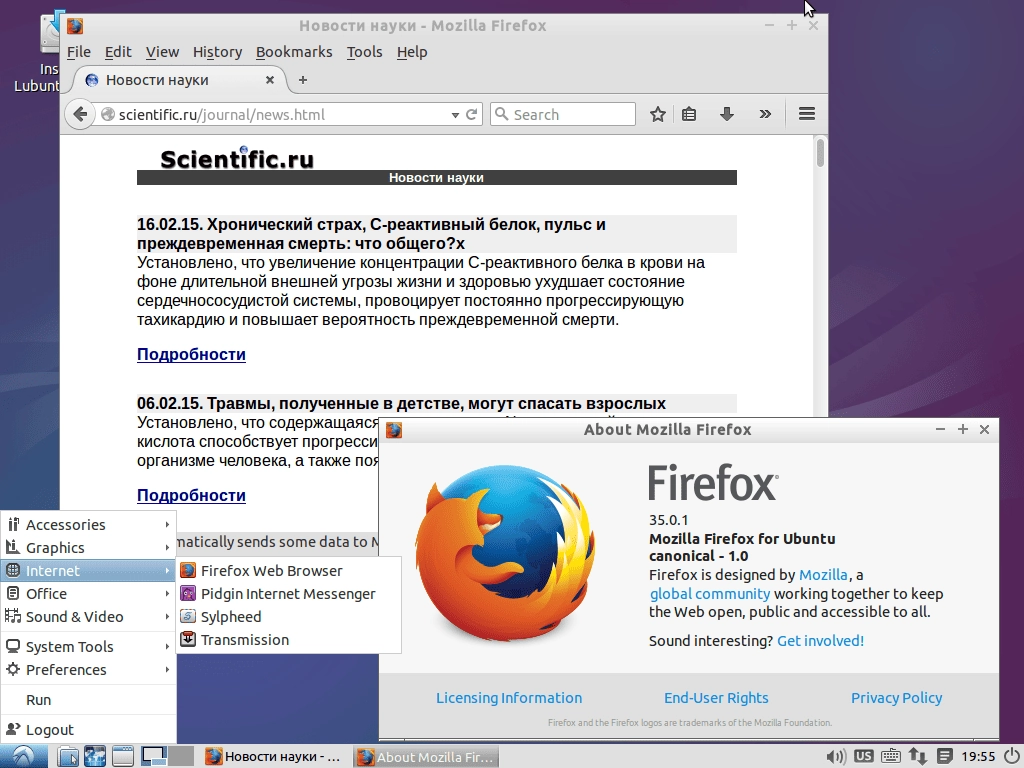
Task: Launch Pidgin Internet Messenger
Action: [288, 594]
